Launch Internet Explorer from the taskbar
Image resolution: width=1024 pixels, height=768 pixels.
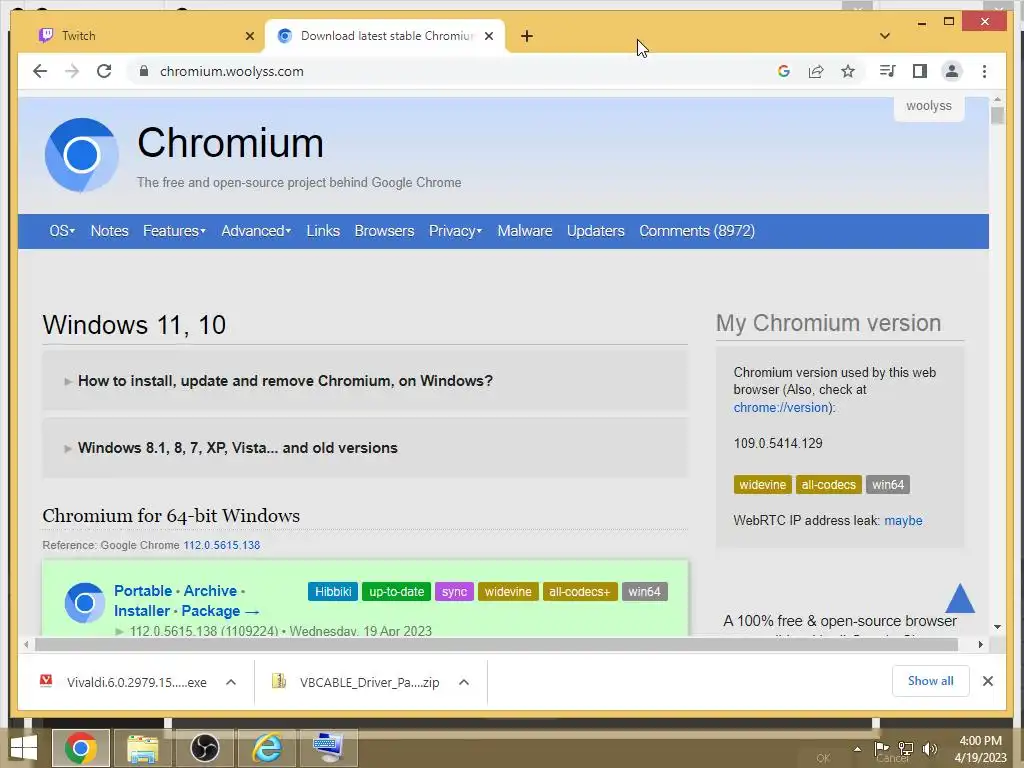tap(266, 748)
